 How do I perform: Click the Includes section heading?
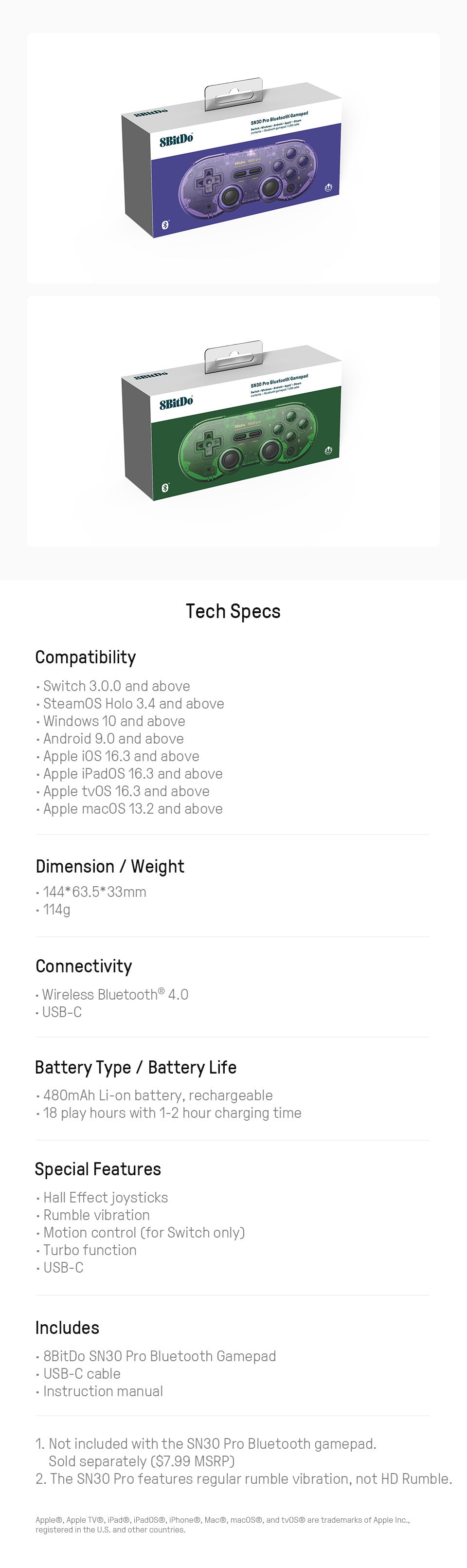pyautogui.click(x=68, y=1328)
